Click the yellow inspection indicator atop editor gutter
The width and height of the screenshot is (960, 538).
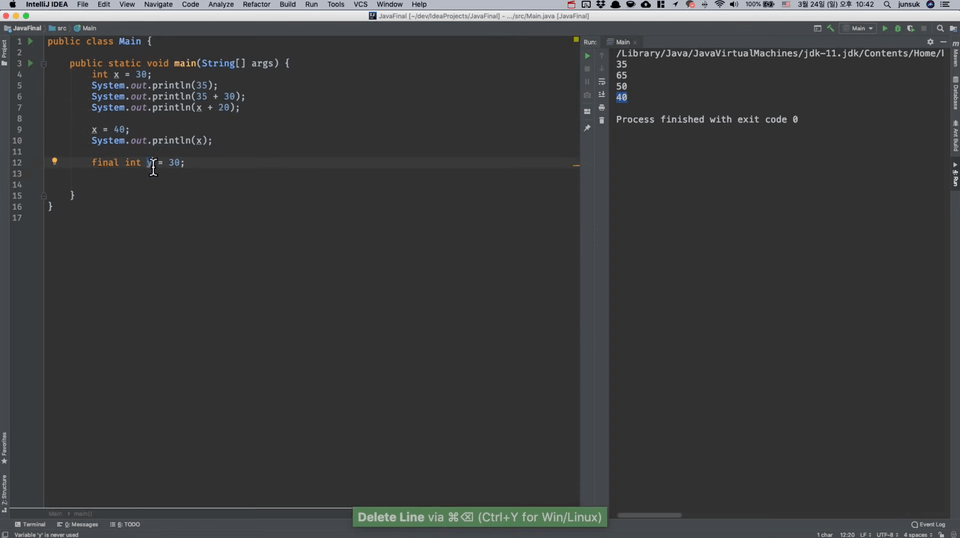[x=576, y=40]
